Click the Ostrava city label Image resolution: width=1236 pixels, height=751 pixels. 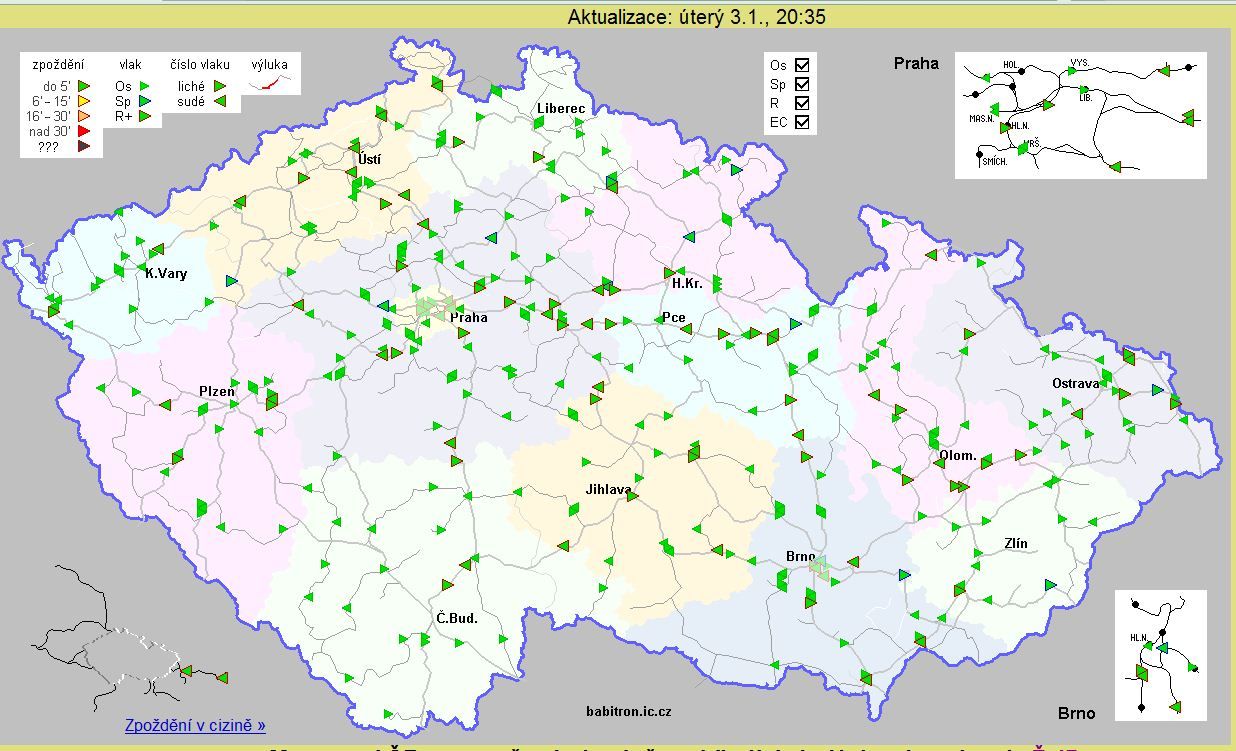pos(1075,383)
